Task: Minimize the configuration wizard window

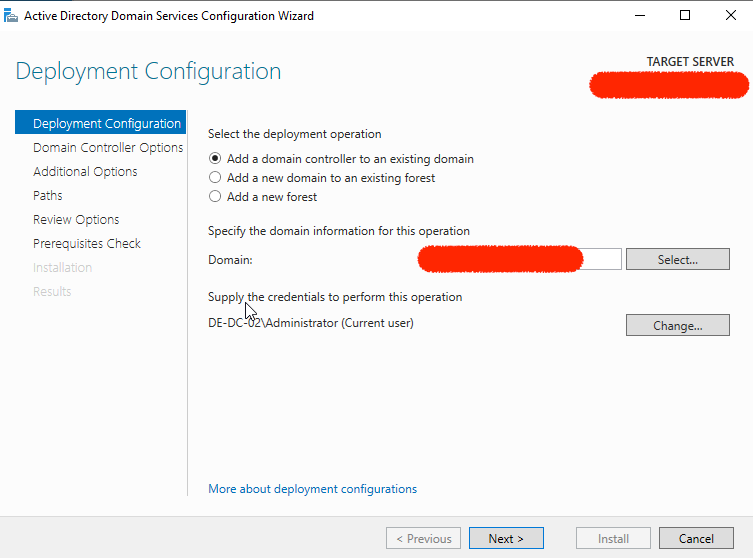Action: [x=639, y=16]
